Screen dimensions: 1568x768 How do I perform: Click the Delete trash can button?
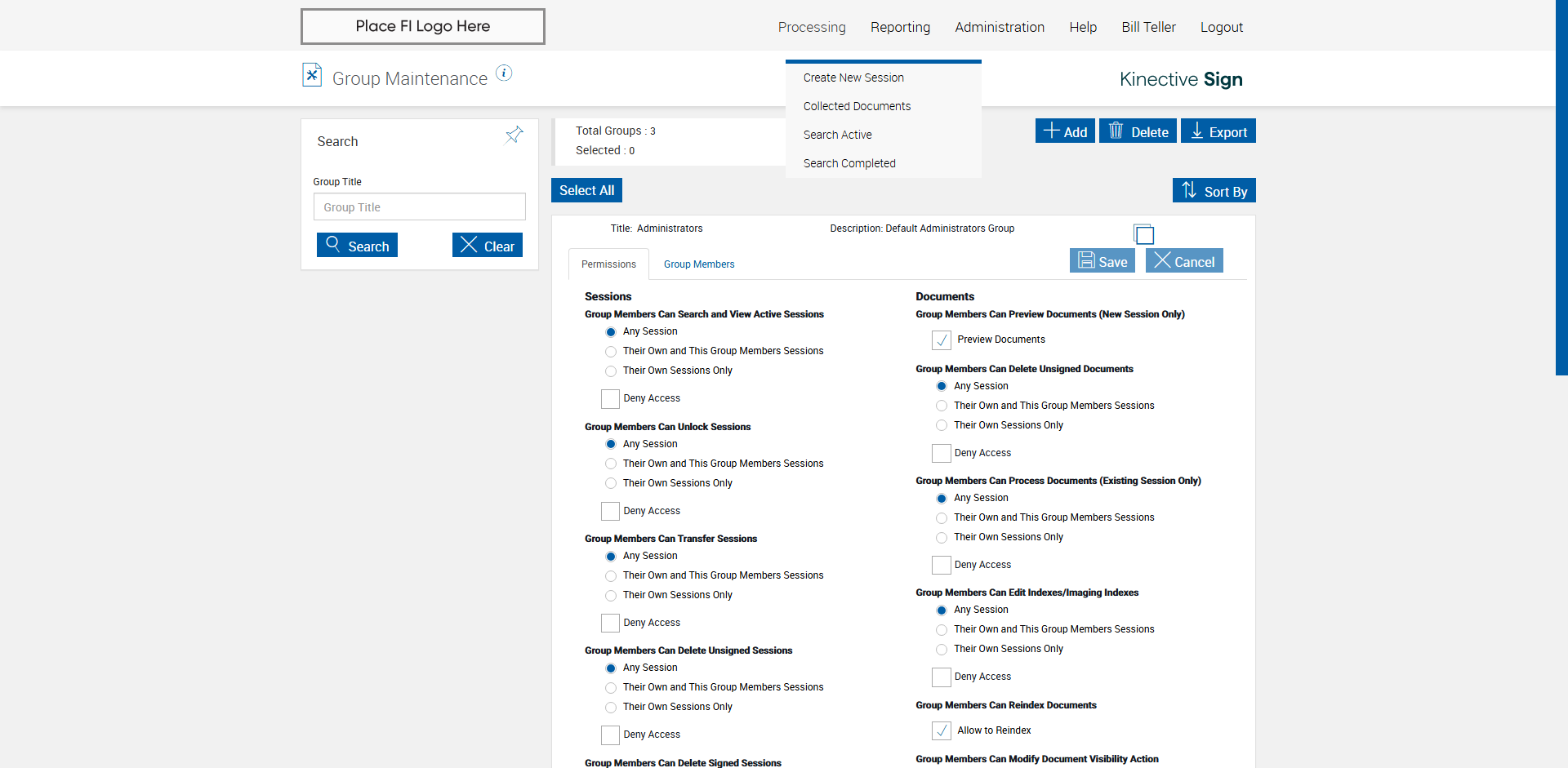coord(1138,131)
